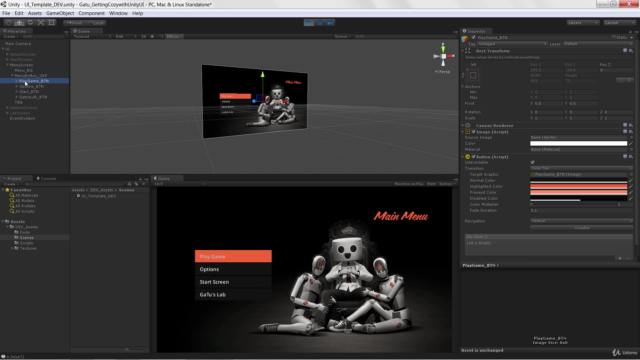Toggle the Interactable checkbox
This screenshot has height=360, width=640.
532,162
